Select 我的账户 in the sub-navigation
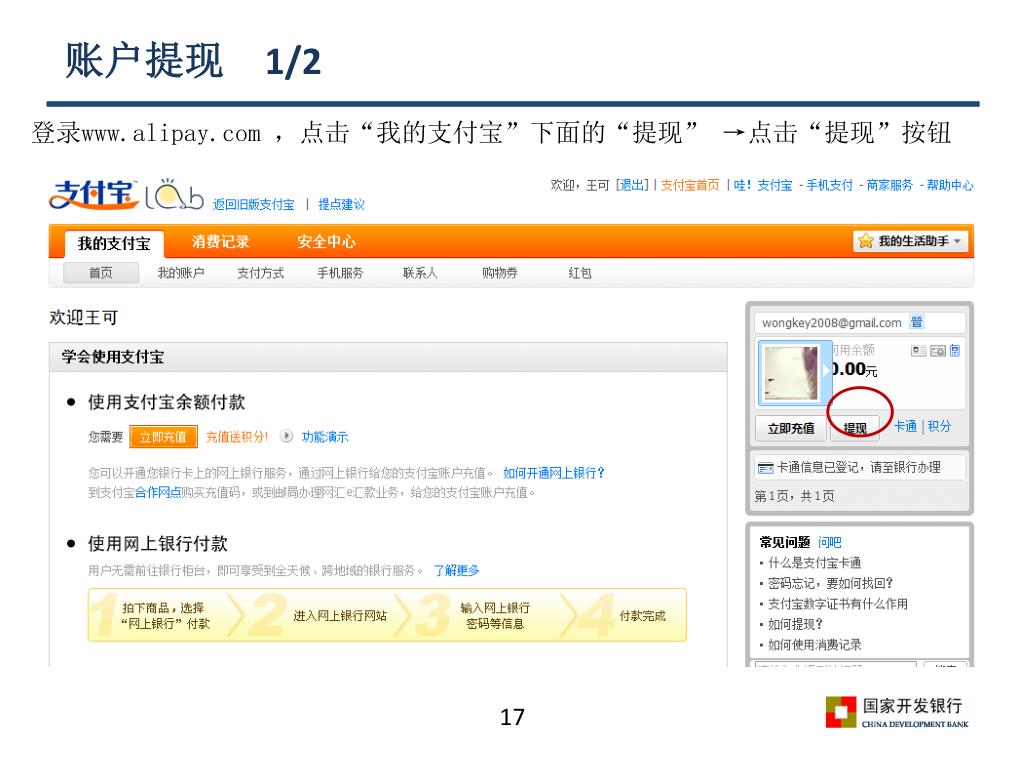The height and width of the screenshot is (768, 1024). (x=180, y=273)
